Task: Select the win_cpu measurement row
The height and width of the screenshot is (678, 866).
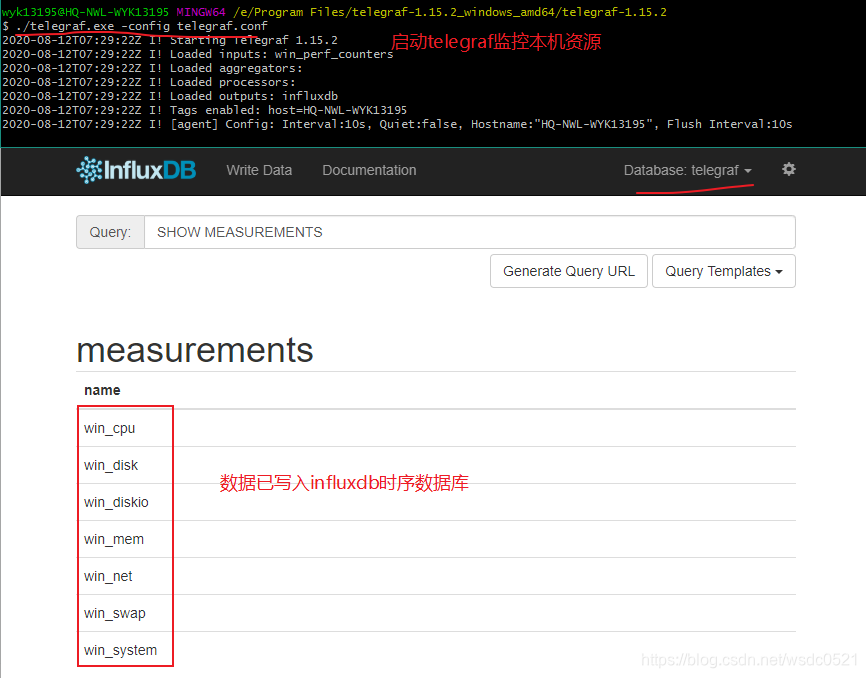Action: 109,428
